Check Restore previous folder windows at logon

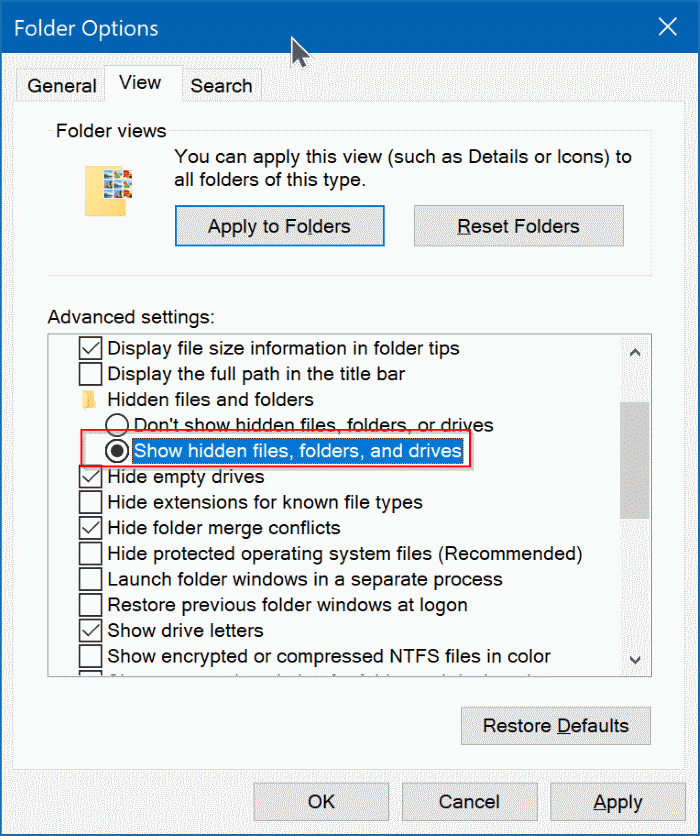[x=90, y=605]
